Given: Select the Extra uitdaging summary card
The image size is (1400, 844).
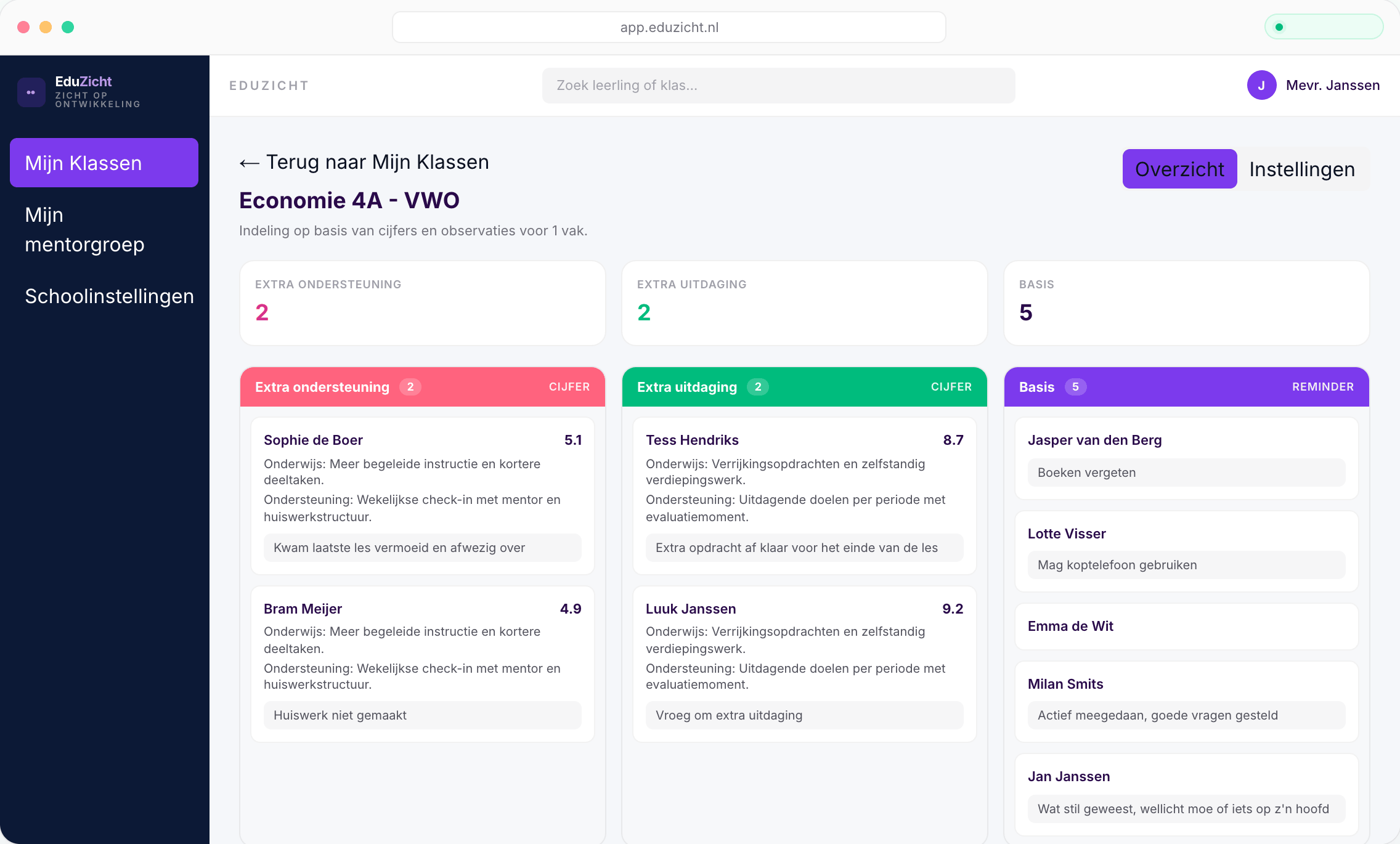Looking at the screenshot, I should 805,303.
